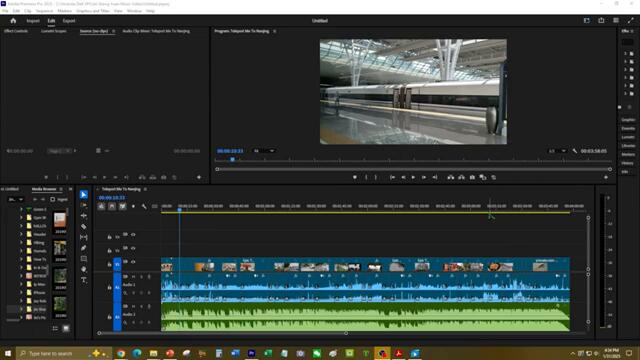The width and height of the screenshot is (640, 360).
Task: Export frame with the camera icon
Action: point(472,178)
